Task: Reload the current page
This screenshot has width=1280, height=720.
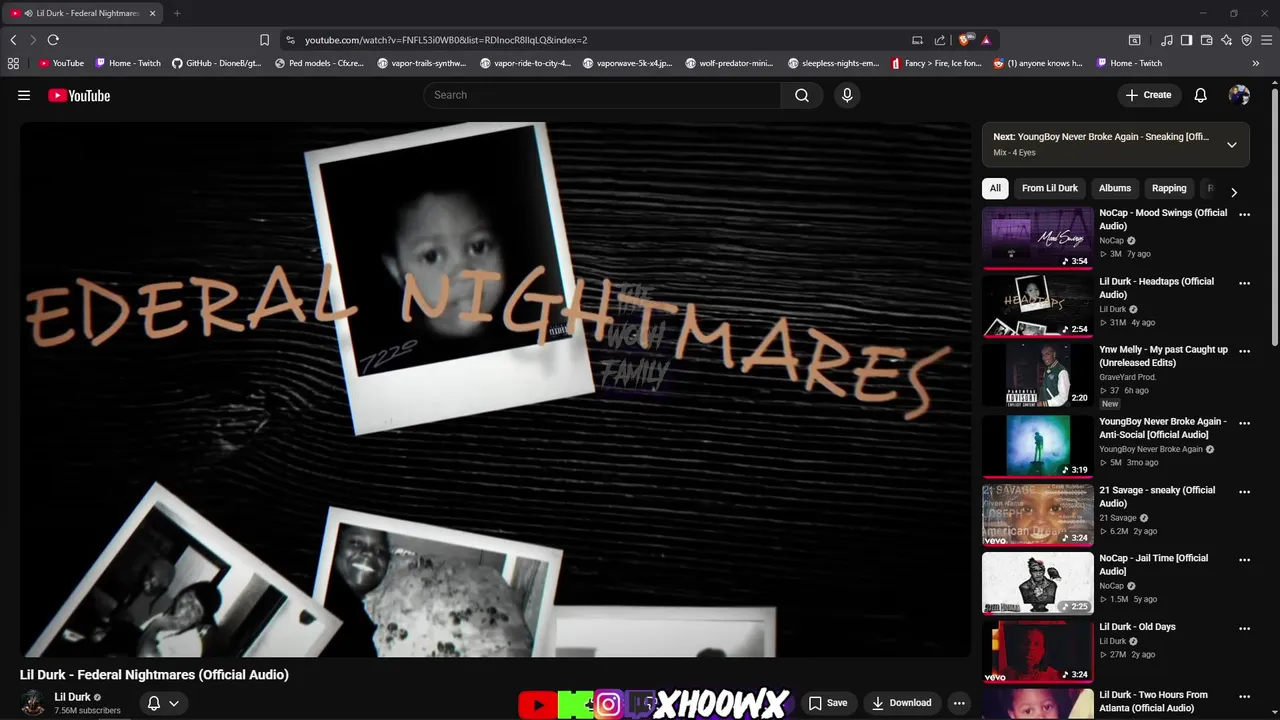Action: tap(53, 40)
